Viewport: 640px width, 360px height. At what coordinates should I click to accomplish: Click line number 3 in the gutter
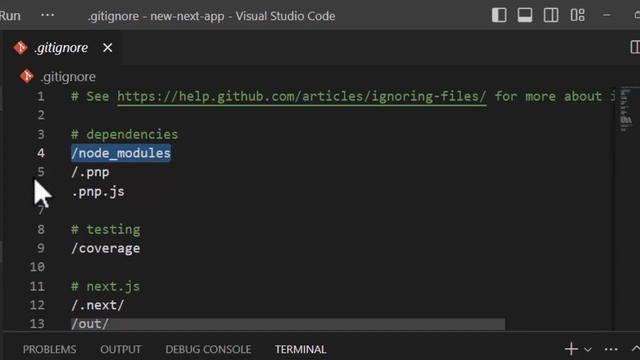[x=41, y=134]
